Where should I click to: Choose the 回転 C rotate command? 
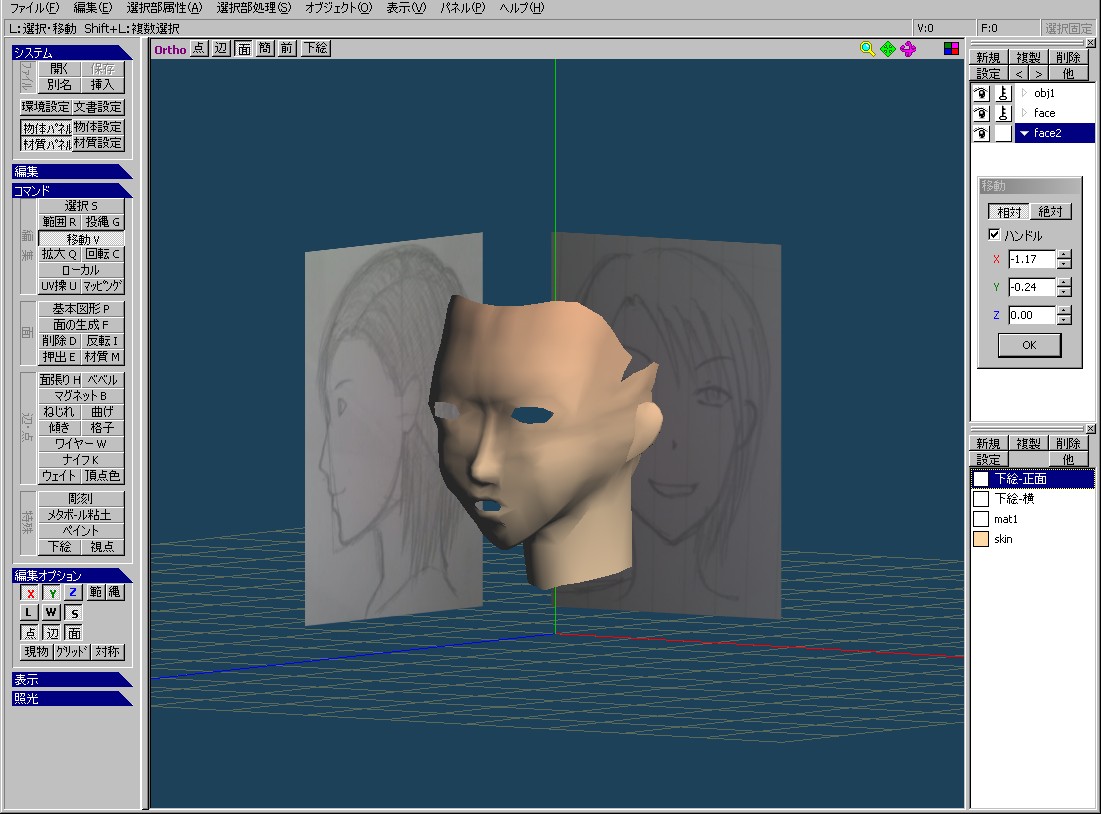click(x=103, y=254)
